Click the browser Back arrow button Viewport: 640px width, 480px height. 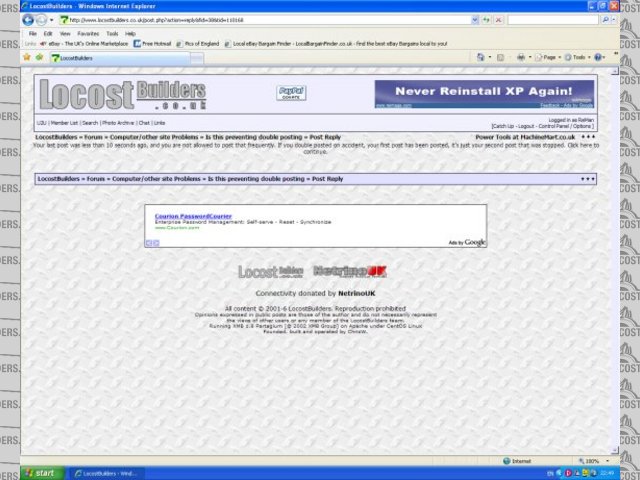pos(28,20)
